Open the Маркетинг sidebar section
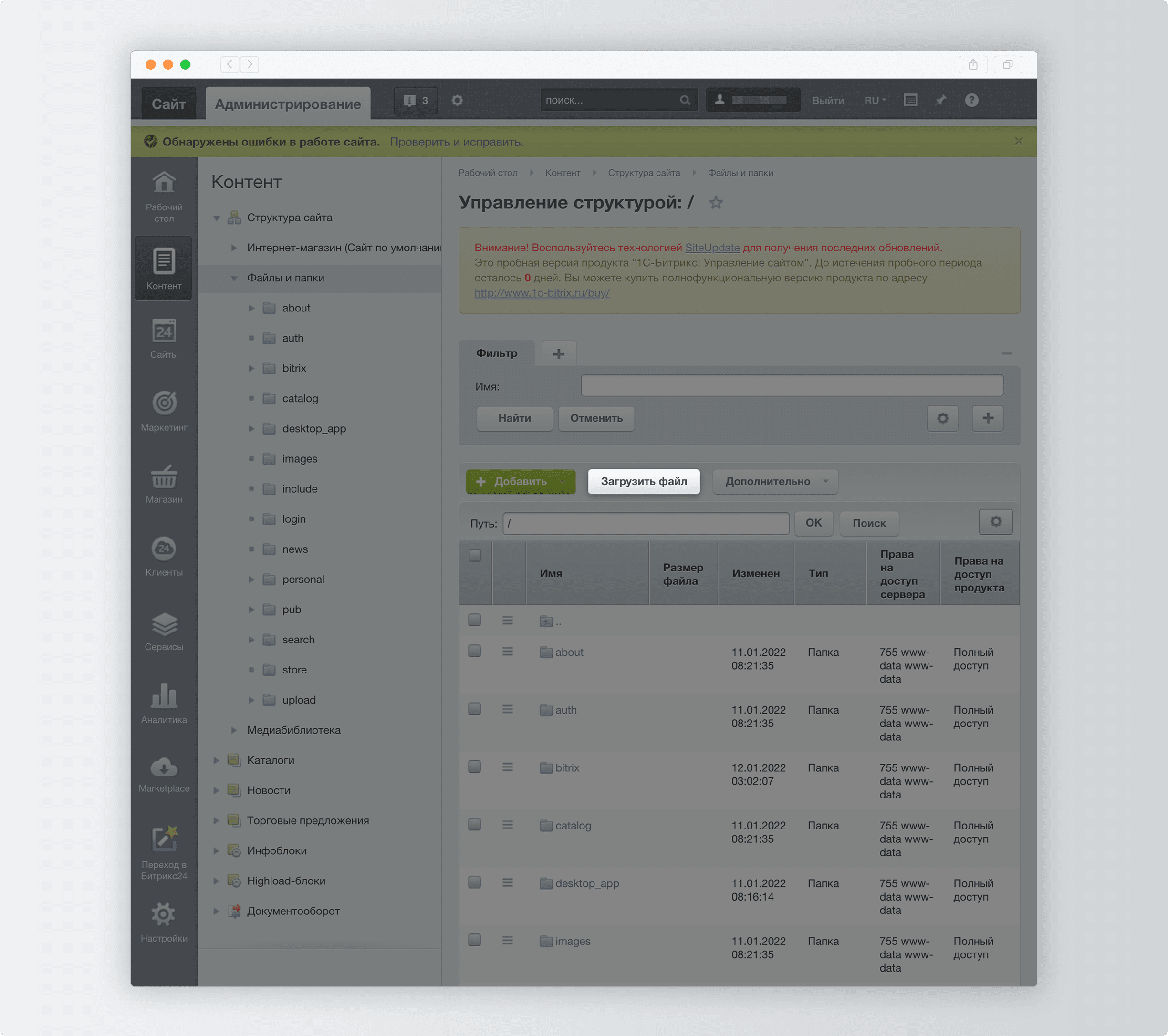 (x=164, y=411)
